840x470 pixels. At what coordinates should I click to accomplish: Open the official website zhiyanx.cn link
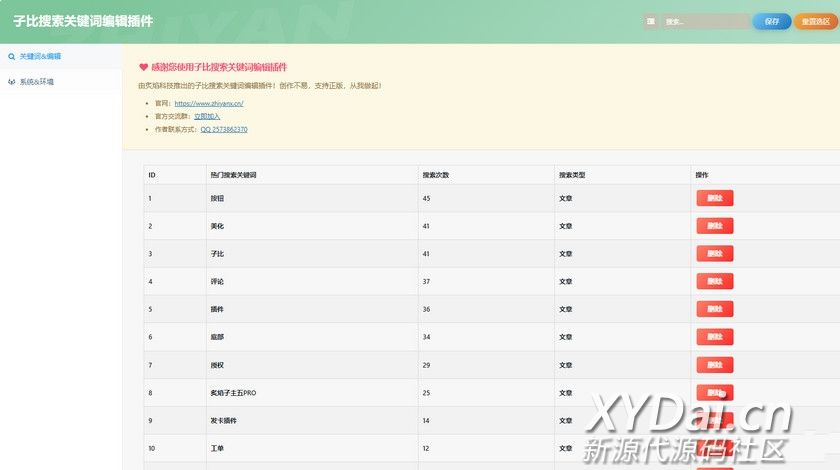click(208, 103)
